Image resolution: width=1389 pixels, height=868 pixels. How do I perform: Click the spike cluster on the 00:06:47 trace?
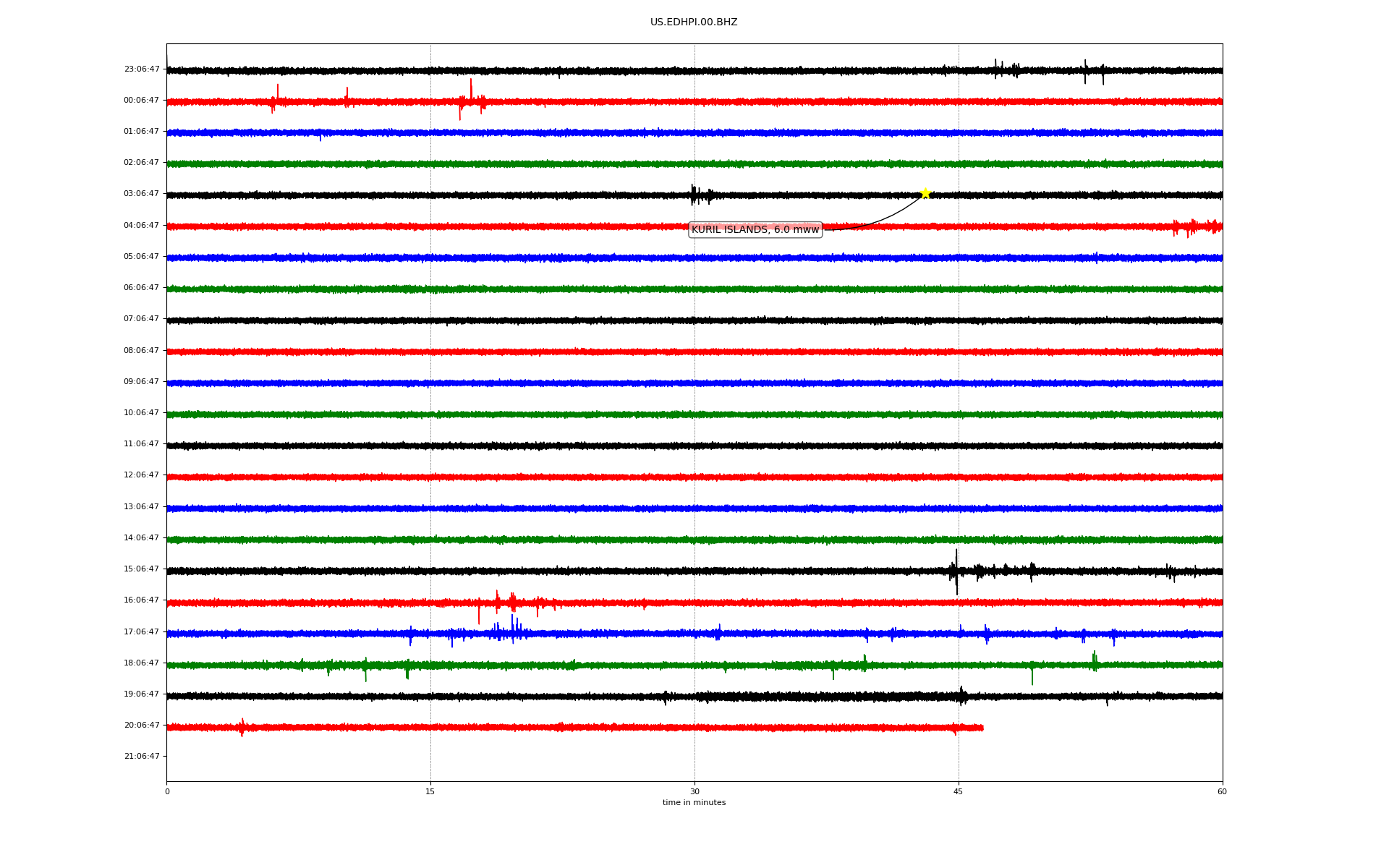tap(472, 101)
